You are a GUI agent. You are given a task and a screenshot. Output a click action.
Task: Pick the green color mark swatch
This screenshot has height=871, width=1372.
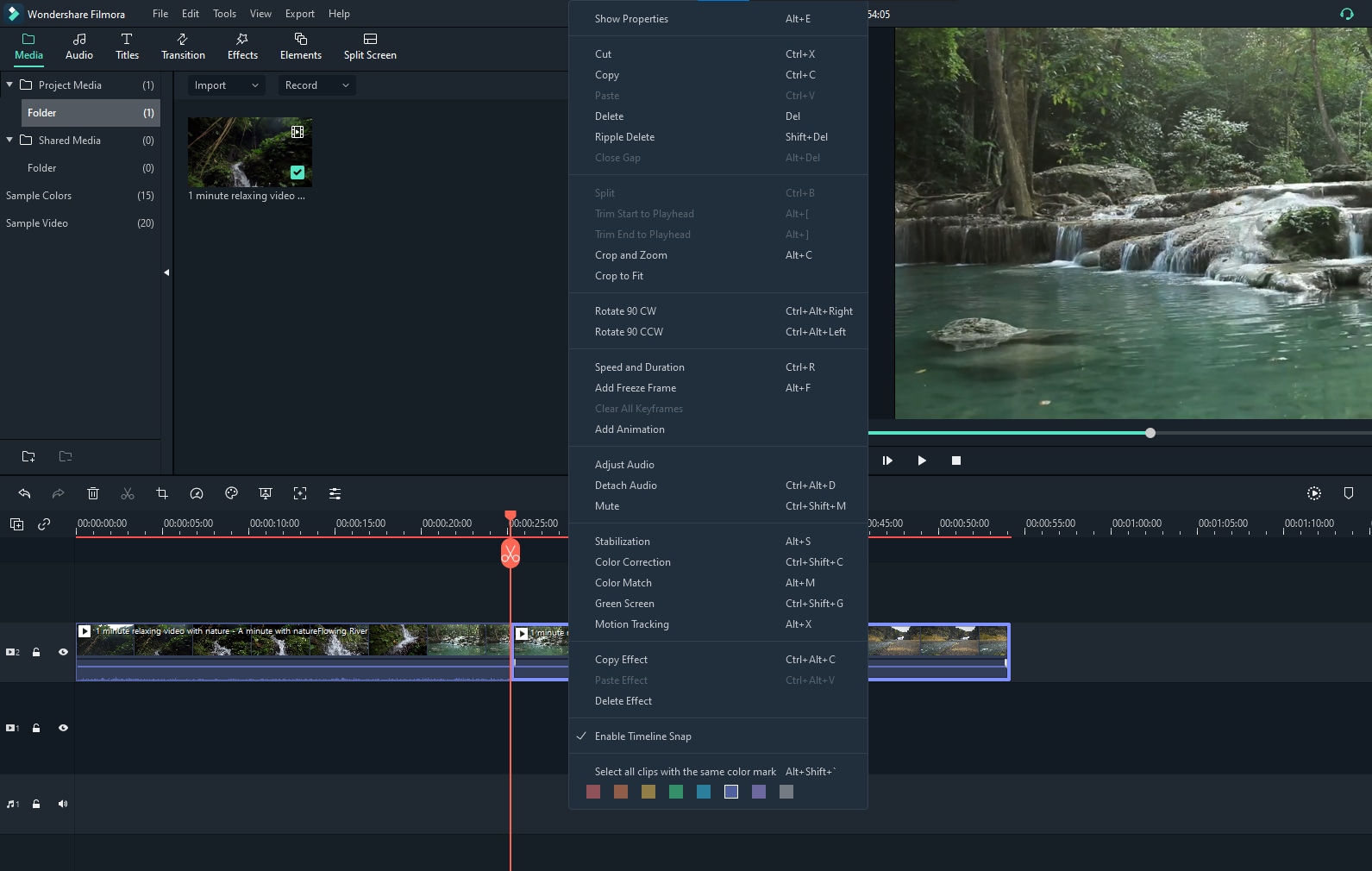coord(676,792)
